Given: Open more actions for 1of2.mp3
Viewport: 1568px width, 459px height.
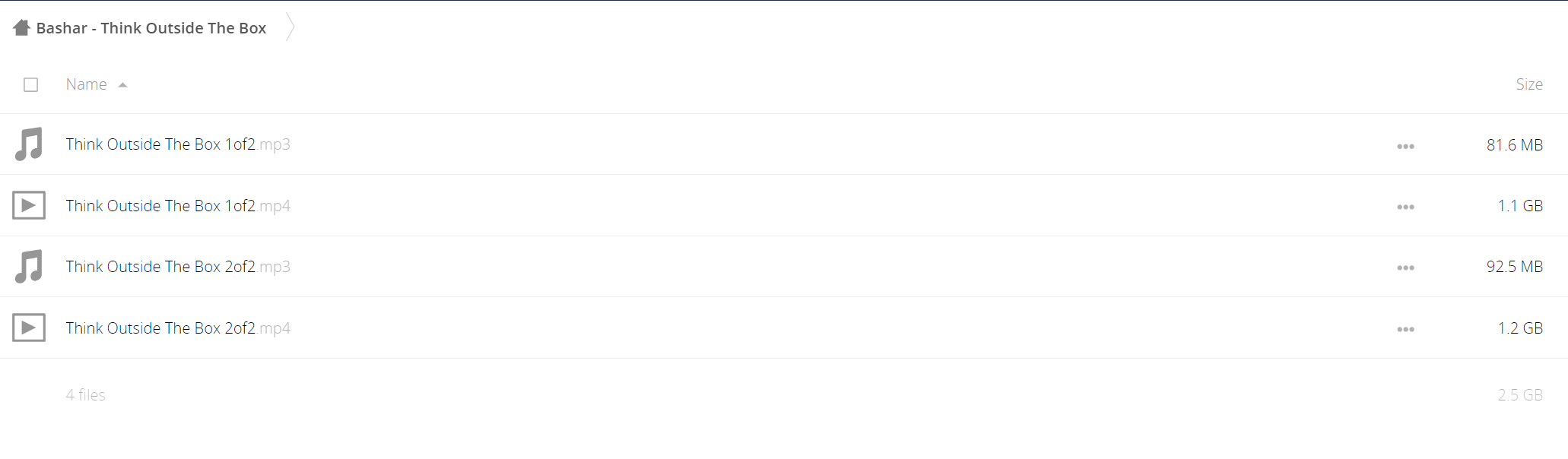Looking at the screenshot, I should click(1405, 146).
